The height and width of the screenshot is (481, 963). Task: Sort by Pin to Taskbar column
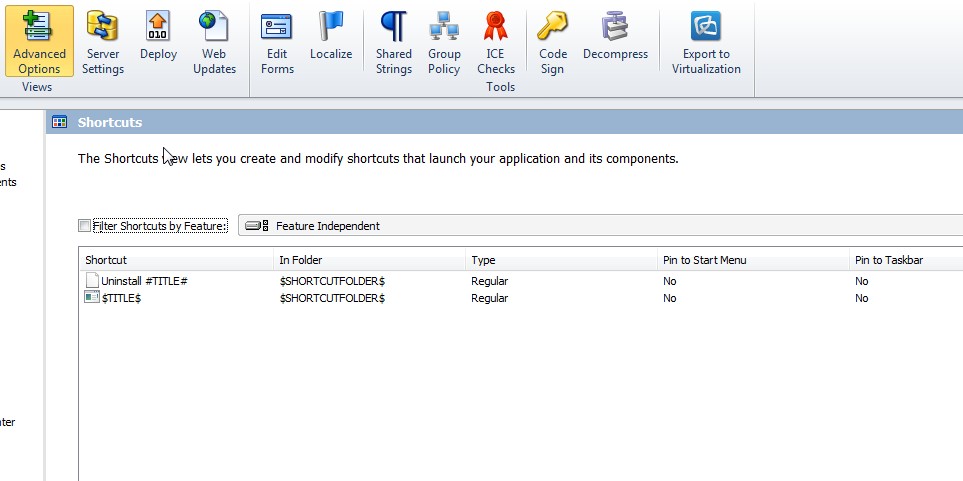tap(906, 260)
